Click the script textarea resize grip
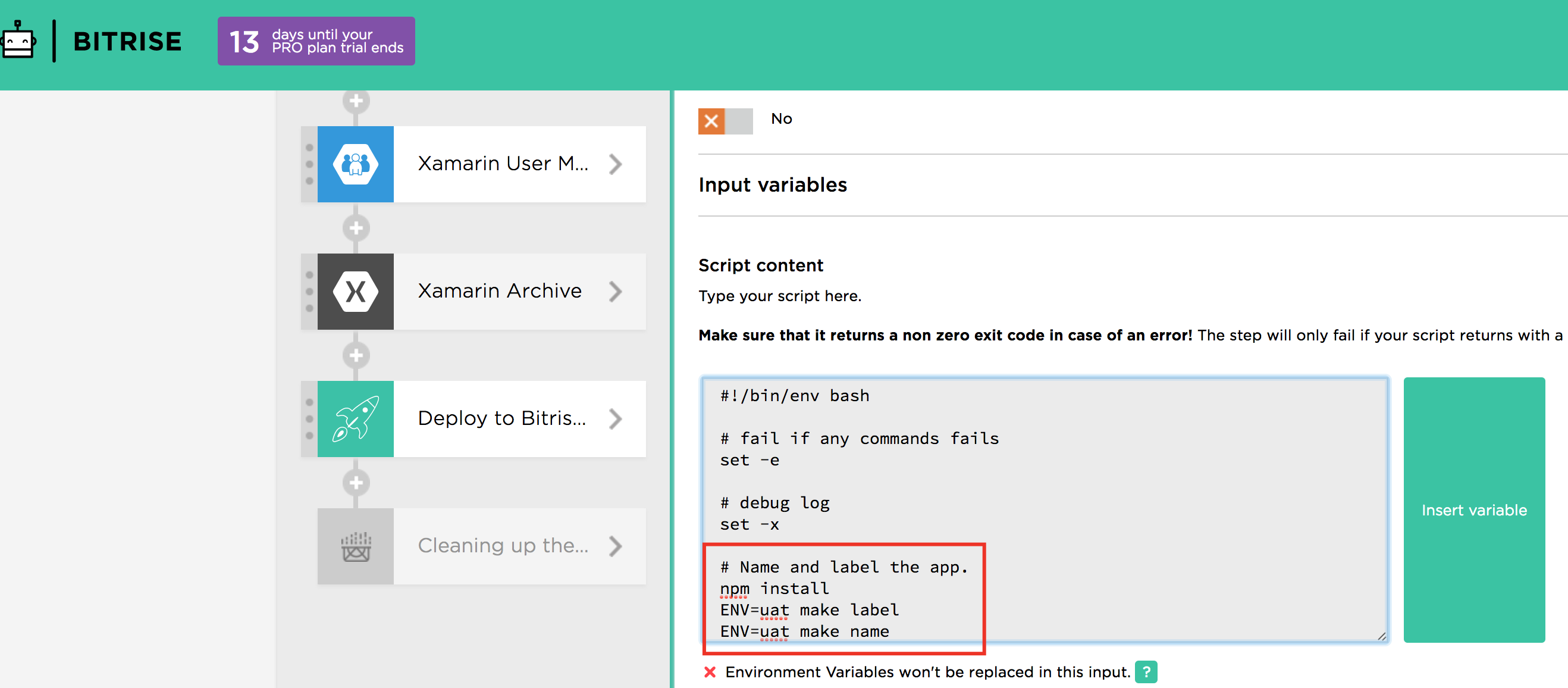 (x=1381, y=636)
